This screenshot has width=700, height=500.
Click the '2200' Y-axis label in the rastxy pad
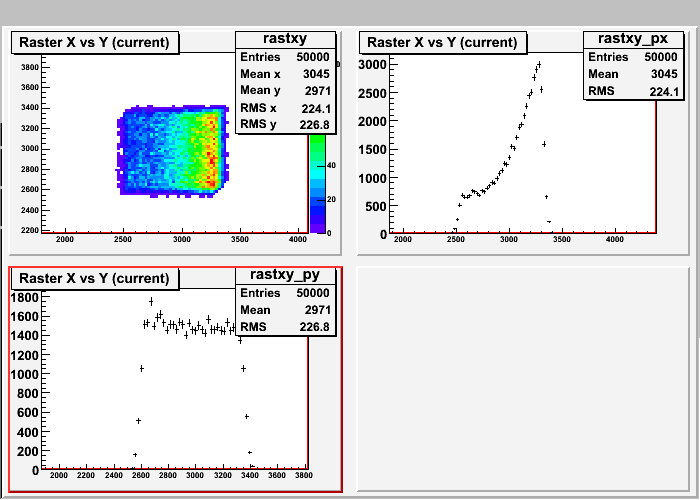(30, 230)
